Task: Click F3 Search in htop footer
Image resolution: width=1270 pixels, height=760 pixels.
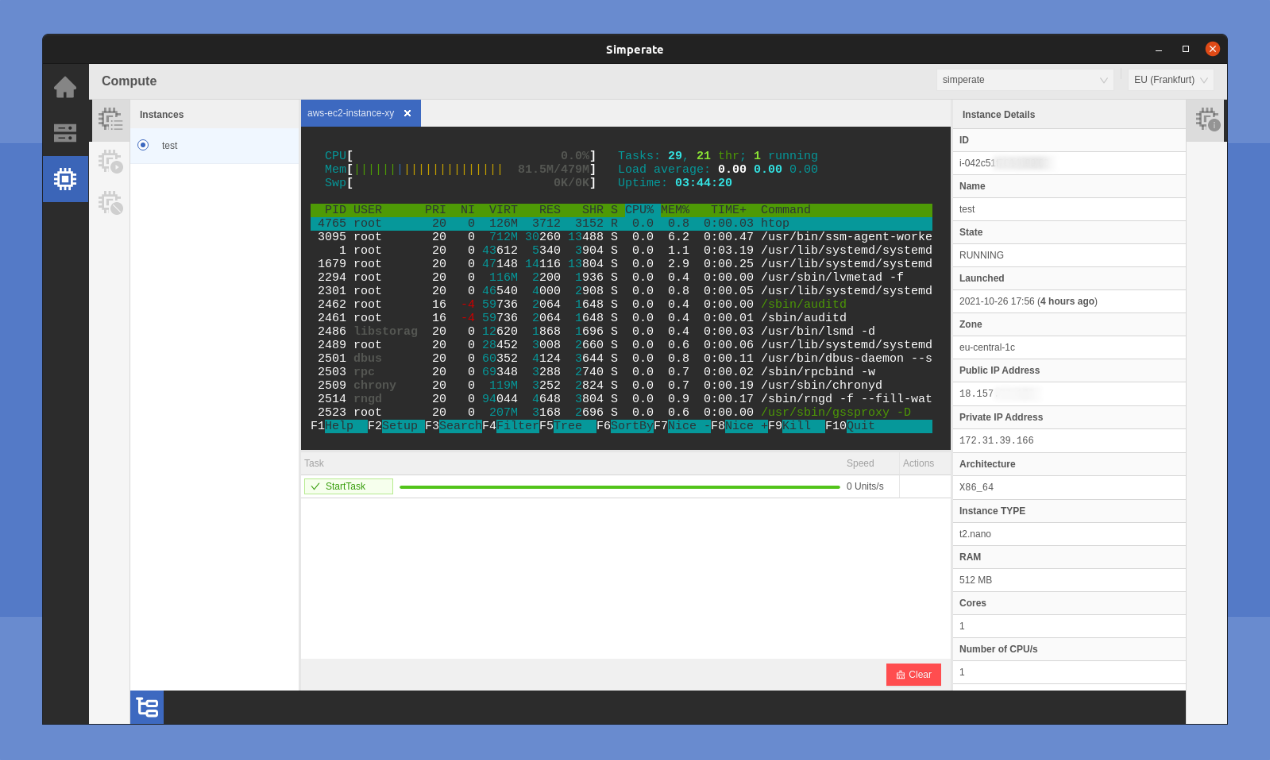Action: (x=453, y=426)
